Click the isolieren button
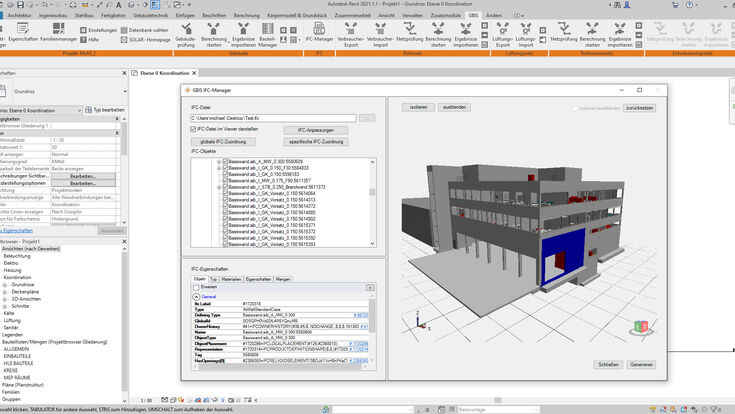This screenshot has width=735, height=414. [418, 107]
